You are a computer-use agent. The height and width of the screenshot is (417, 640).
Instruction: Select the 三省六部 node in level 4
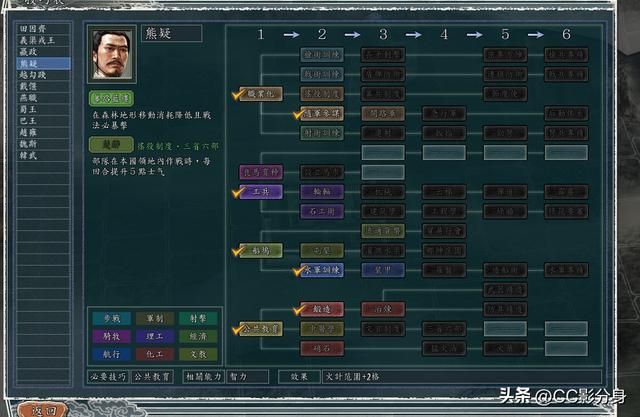click(x=444, y=329)
